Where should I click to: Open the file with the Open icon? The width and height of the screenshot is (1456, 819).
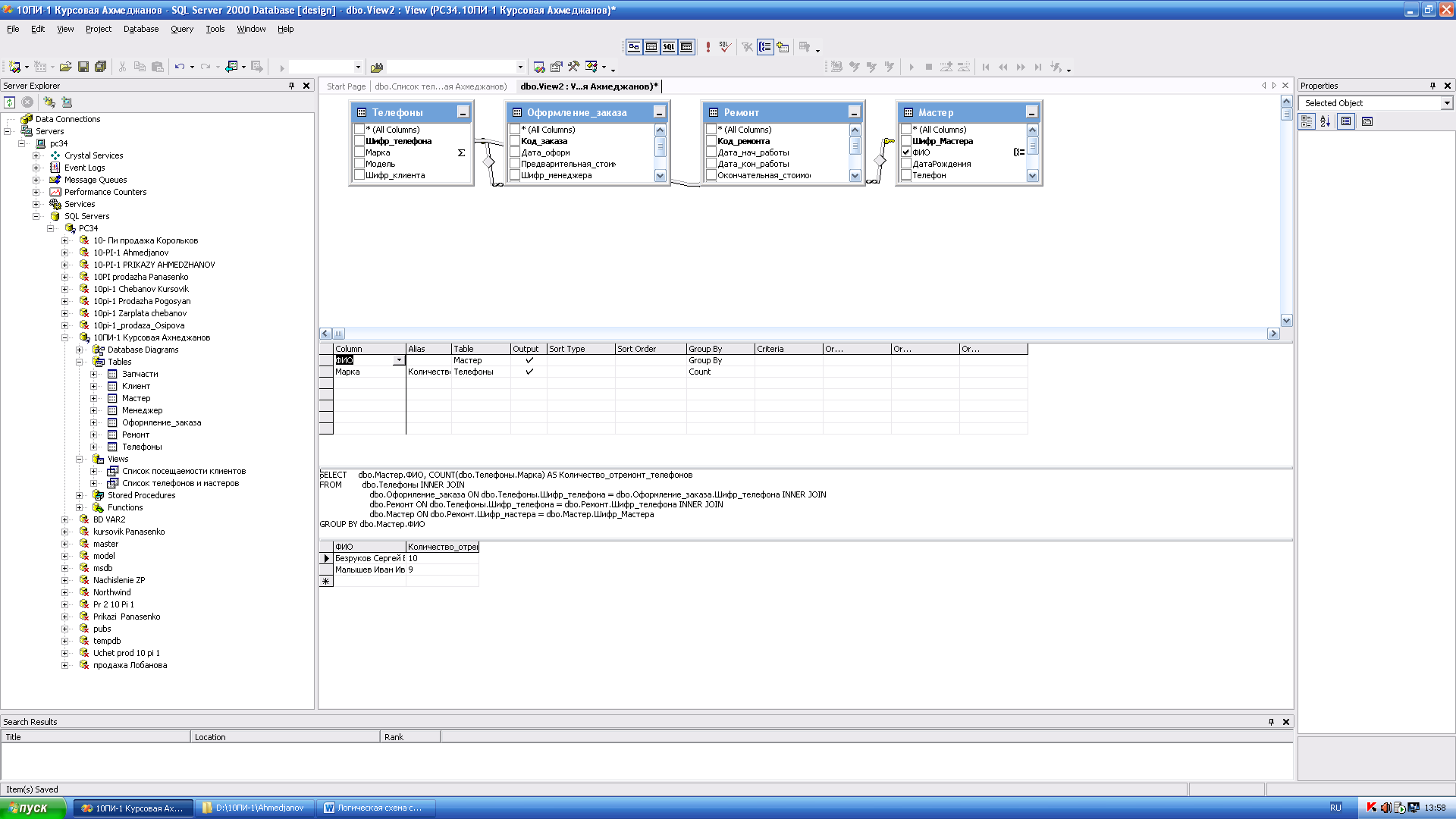[x=66, y=67]
